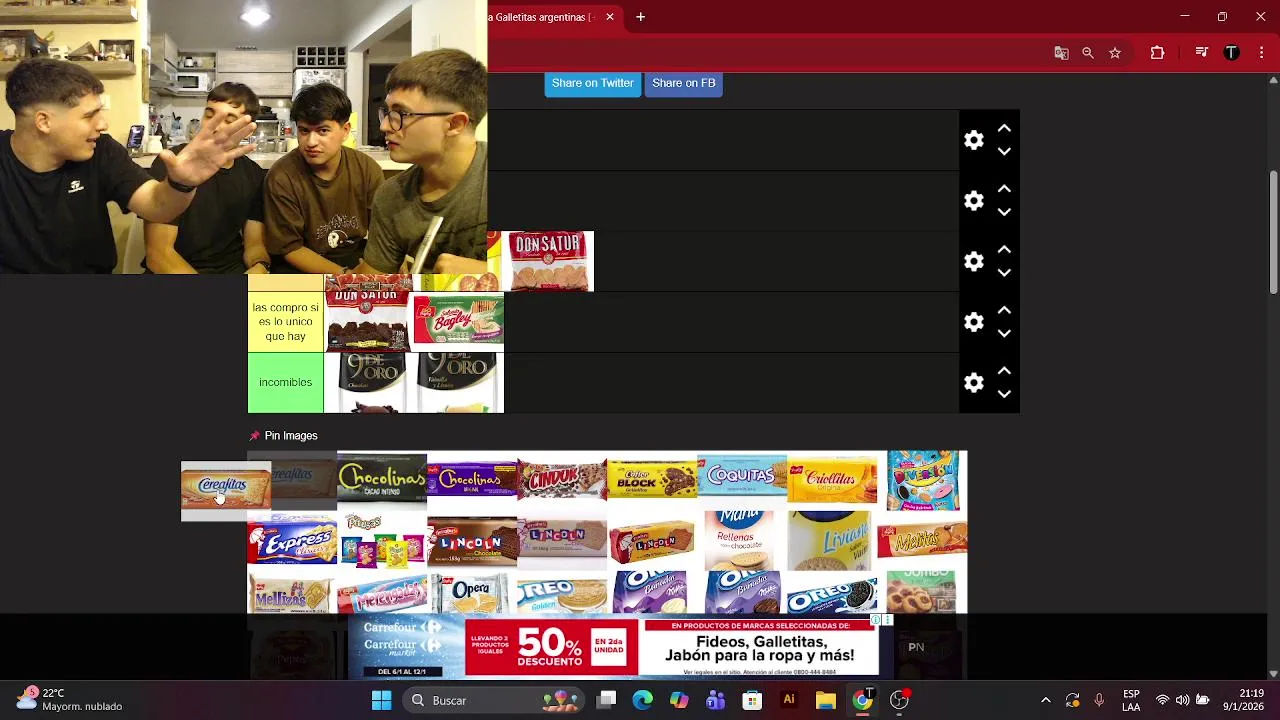Move the Don Satur bag row down
1280x720 pixels.
(x=1004, y=272)
